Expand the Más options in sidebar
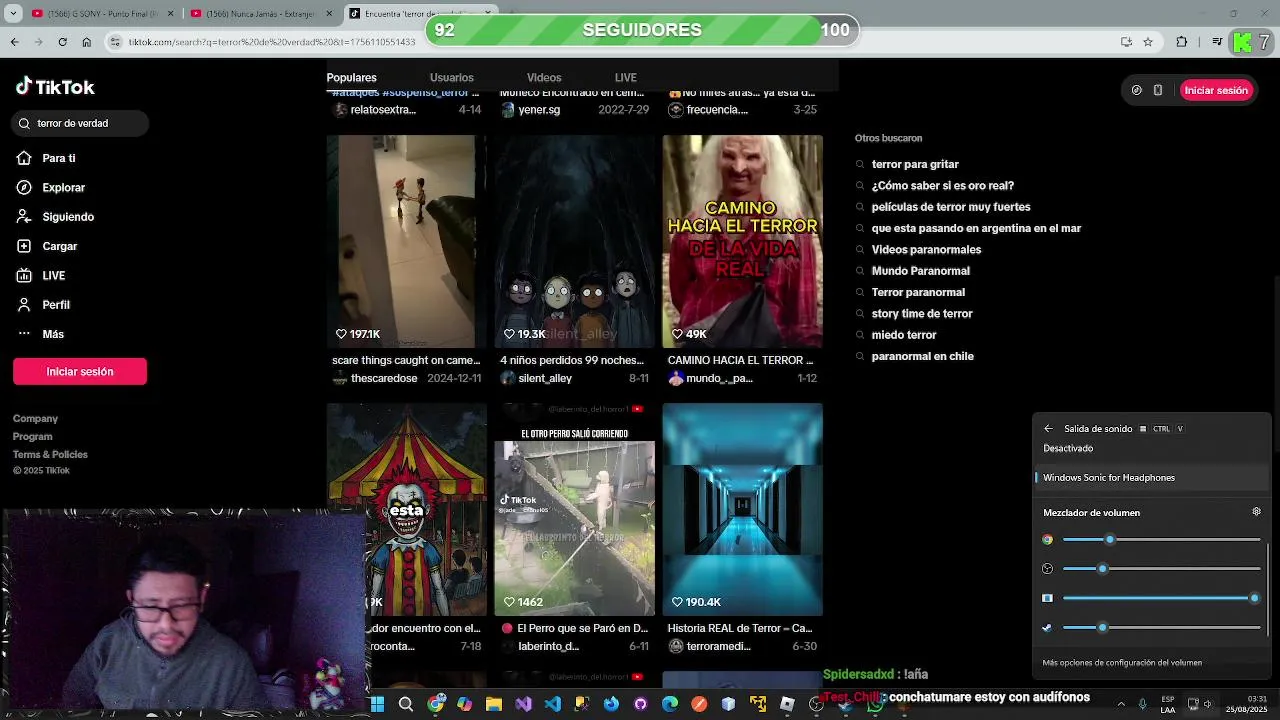1280x720 pixels. coord(40,334)
